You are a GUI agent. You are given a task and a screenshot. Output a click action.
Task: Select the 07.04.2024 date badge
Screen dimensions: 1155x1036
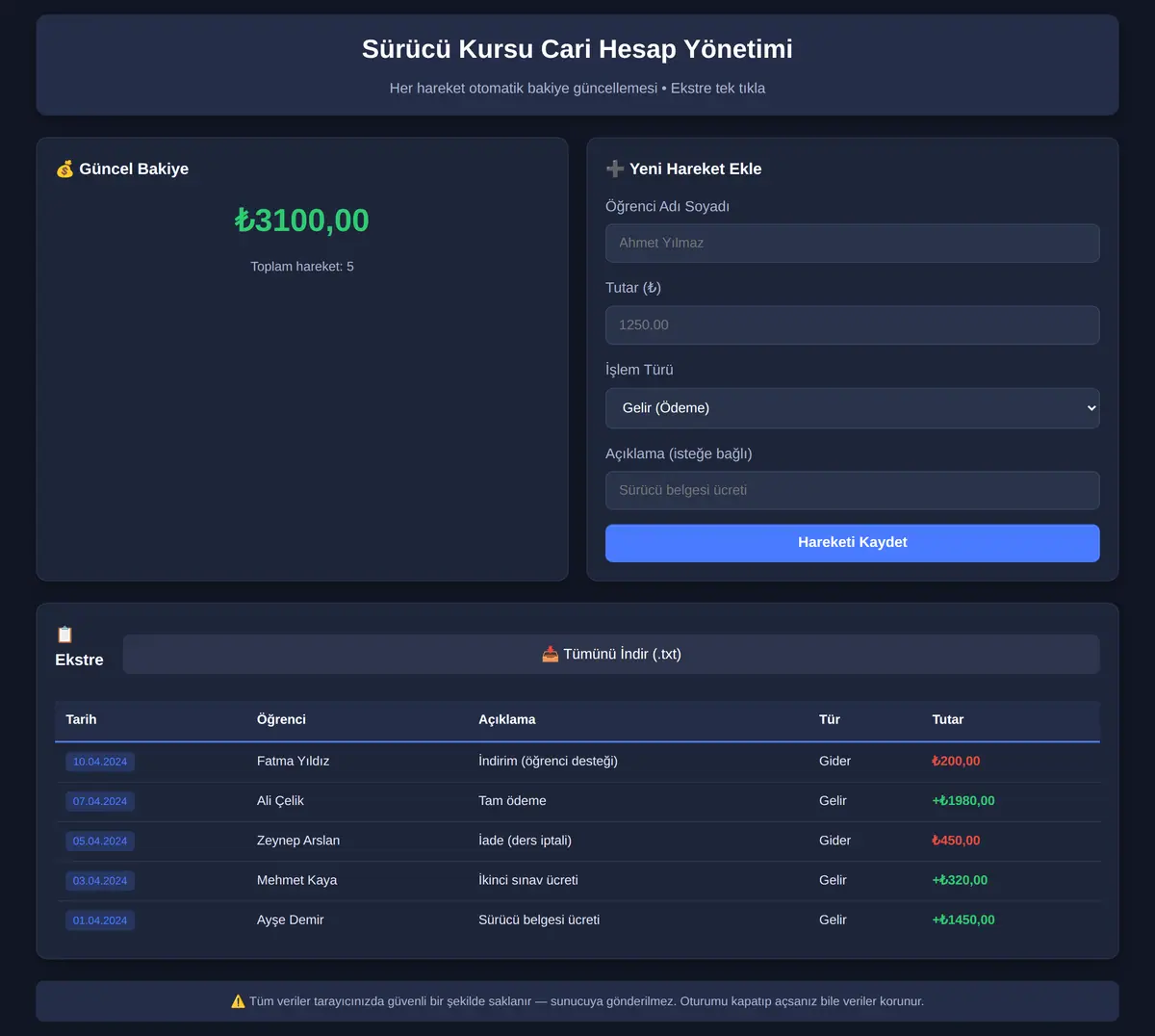(100, 801)
